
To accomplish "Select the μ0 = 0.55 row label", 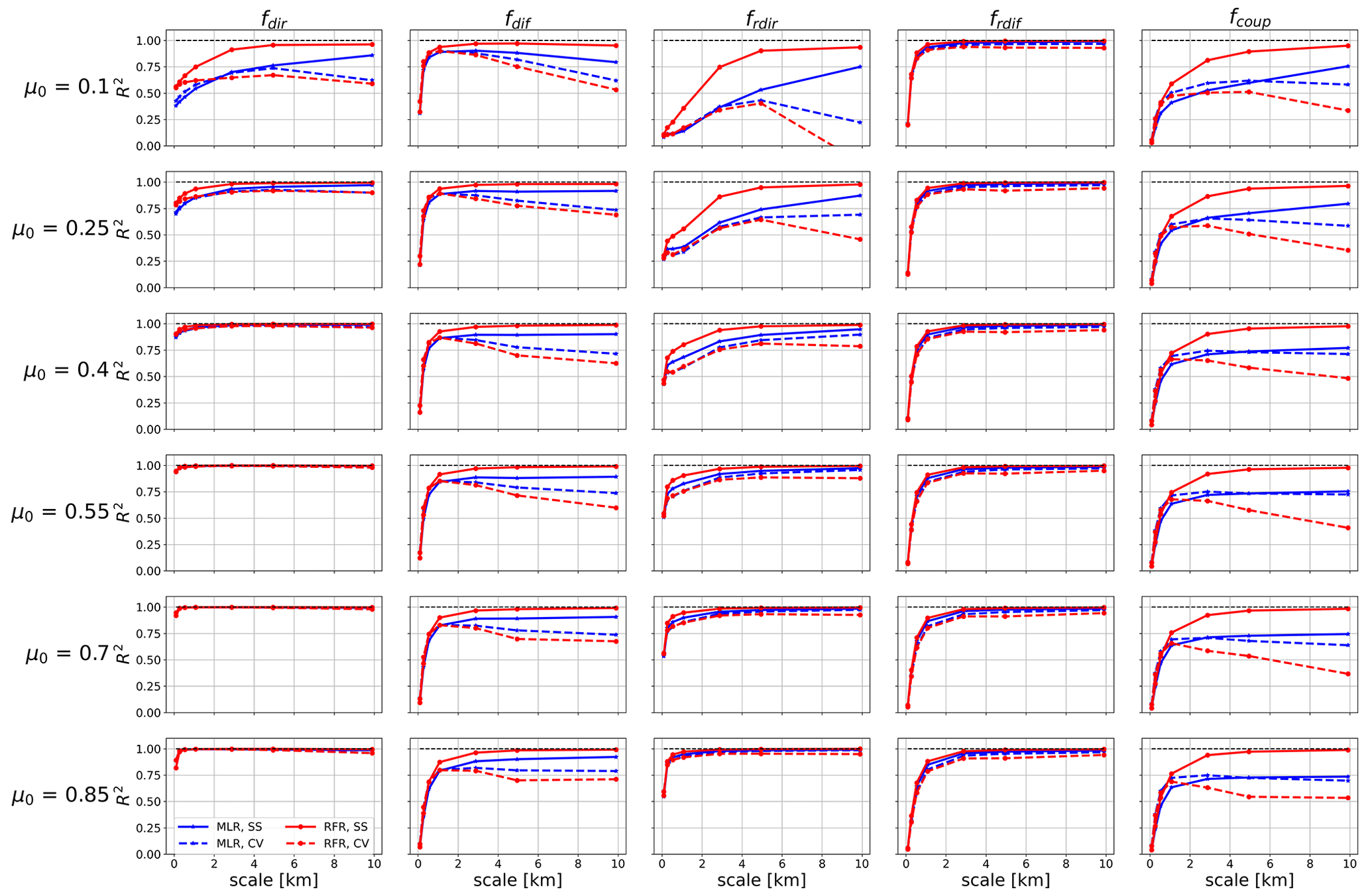I will pos(61,512).
